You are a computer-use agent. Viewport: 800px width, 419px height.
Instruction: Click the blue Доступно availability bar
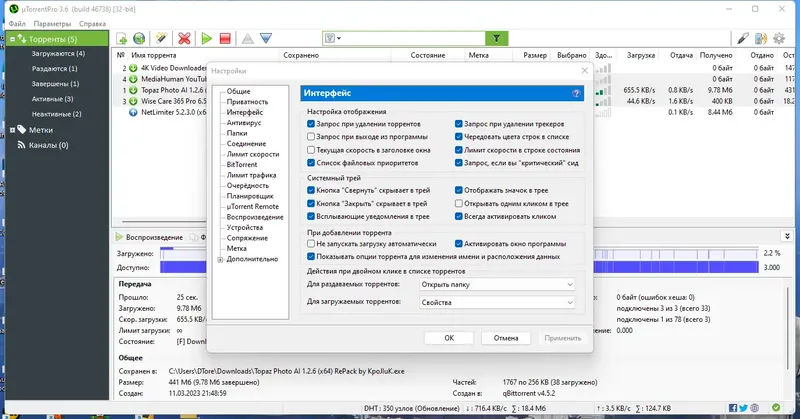459,267
